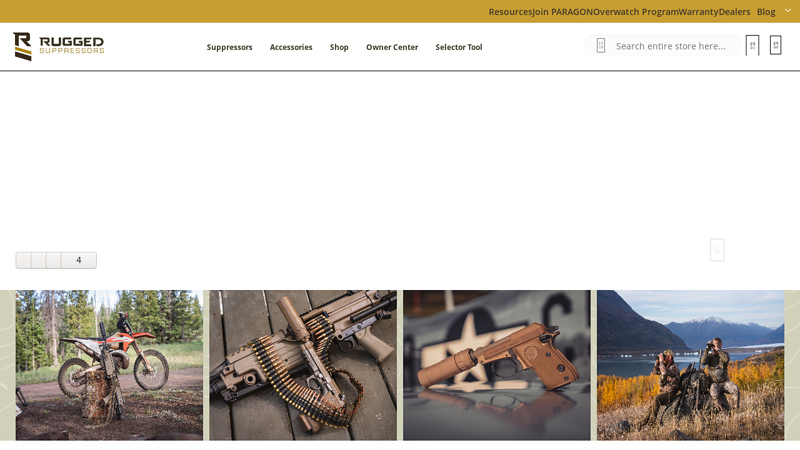This screenshot has height=450, width=800.
Task: Click the magnifier icon inside the search box
Action: [x=601, y=45]
